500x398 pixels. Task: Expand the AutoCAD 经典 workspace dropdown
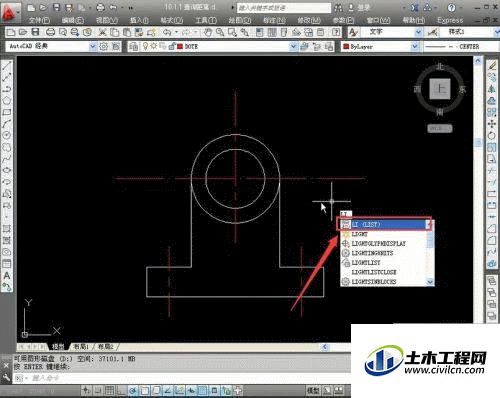pyautogui.click(x=93, y=46)
